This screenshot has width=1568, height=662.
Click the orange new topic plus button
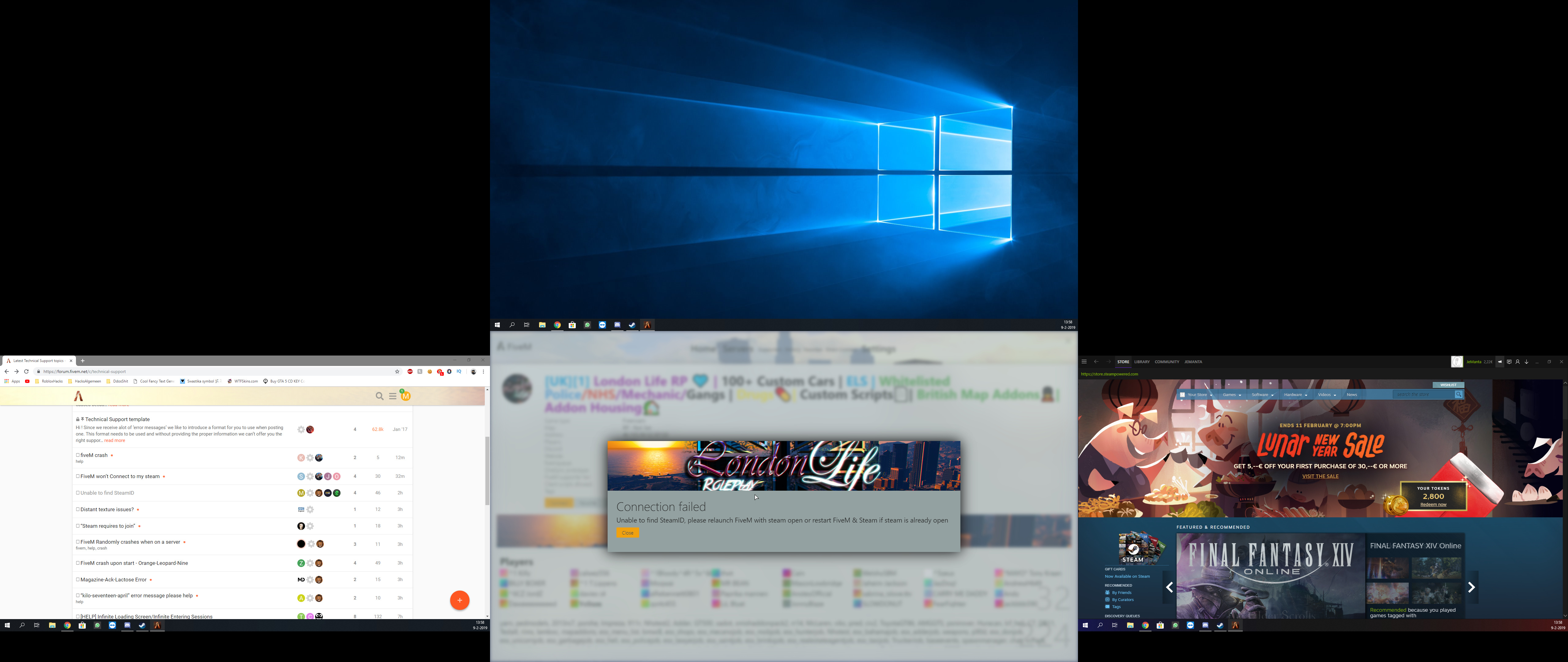[x=460, y=600]
